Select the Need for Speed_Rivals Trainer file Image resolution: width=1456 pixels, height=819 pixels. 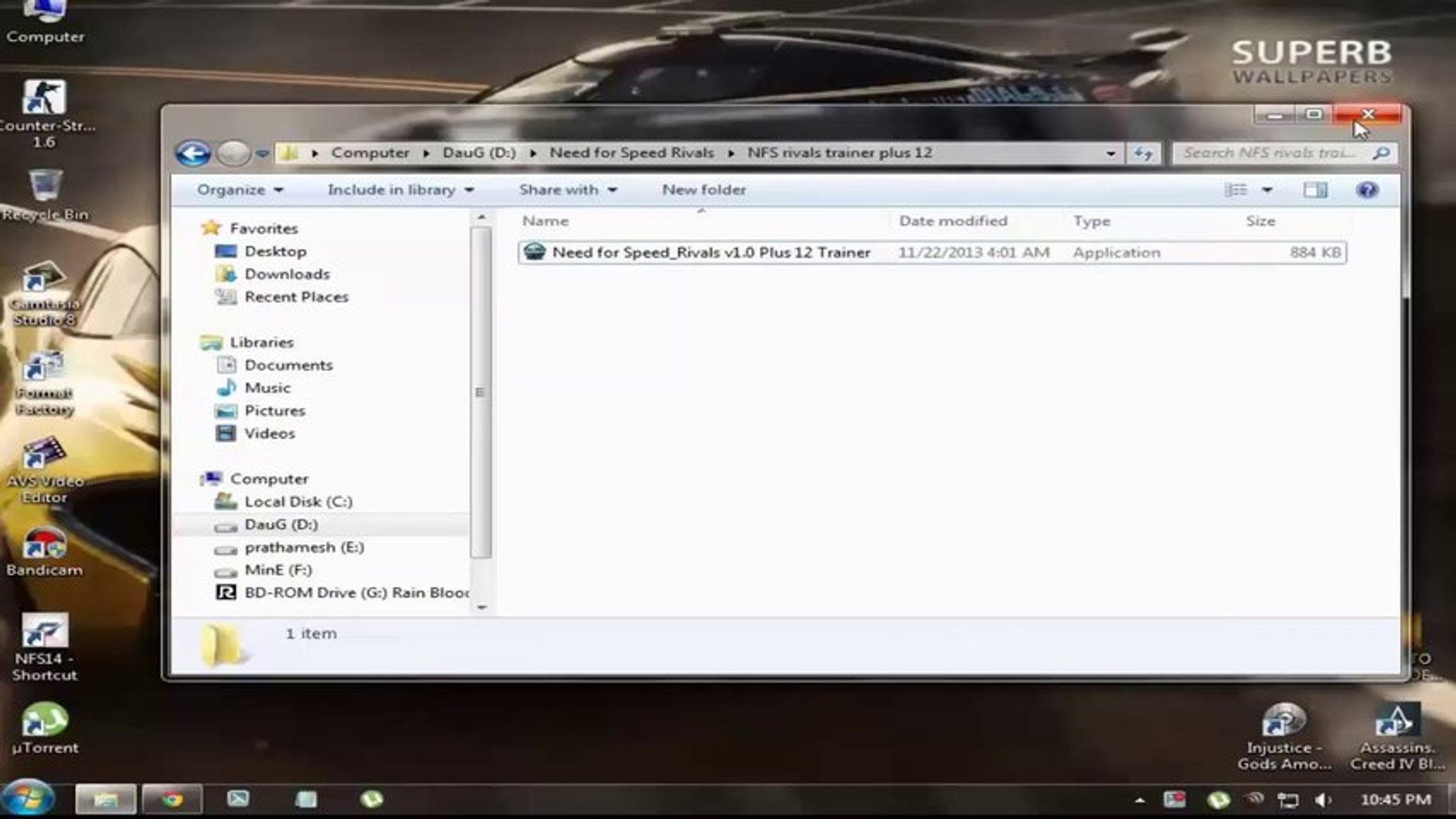click(x=932, y=253)
